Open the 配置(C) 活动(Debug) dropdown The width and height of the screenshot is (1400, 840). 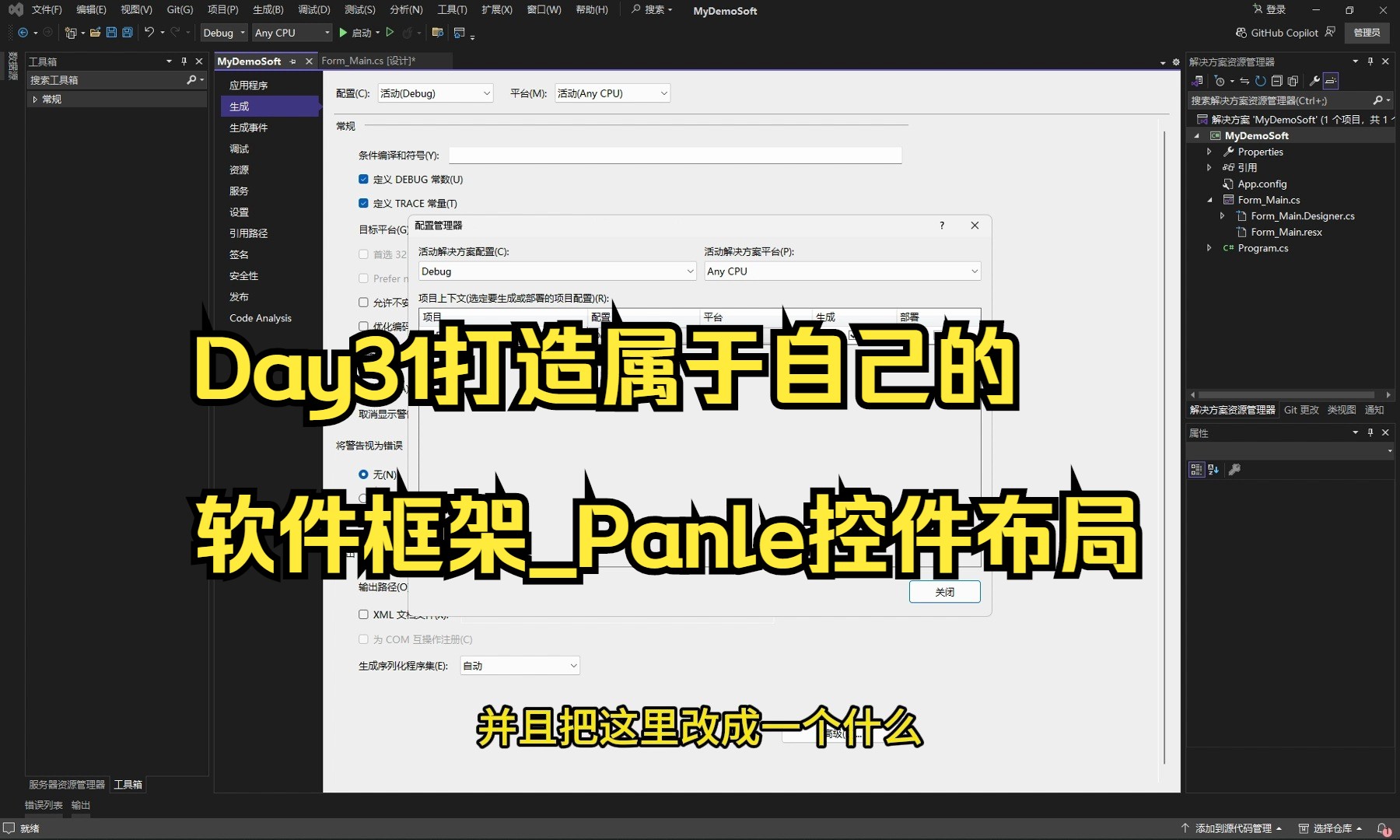pyautogui.click(x=436, y=93)
